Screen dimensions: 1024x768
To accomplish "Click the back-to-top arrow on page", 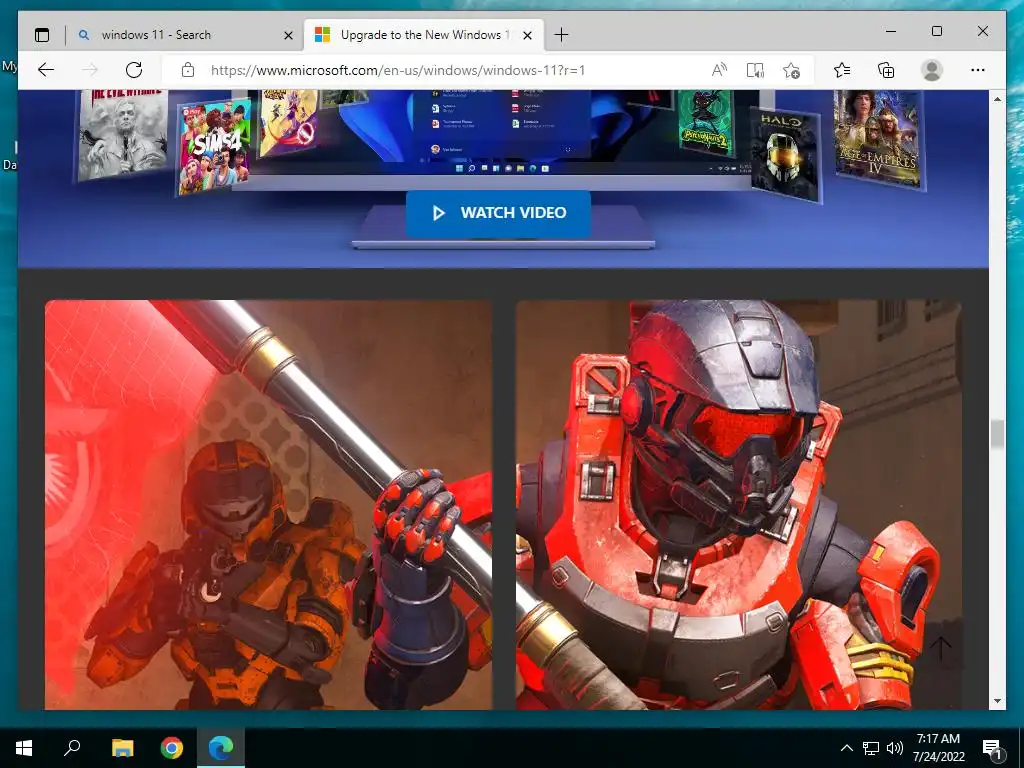I will [940, 650].
